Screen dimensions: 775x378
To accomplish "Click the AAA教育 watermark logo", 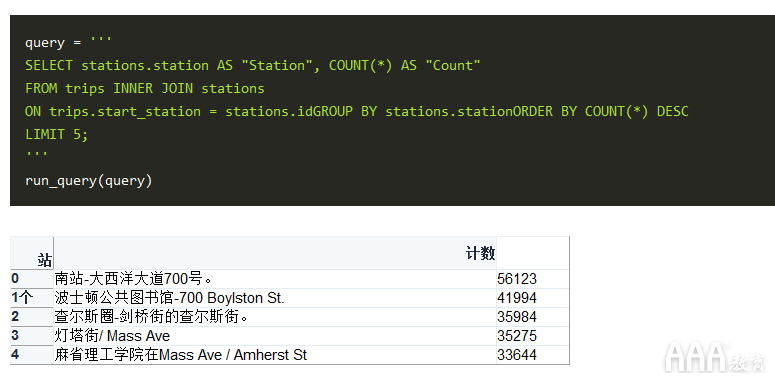I will click(x=714, y=357).
